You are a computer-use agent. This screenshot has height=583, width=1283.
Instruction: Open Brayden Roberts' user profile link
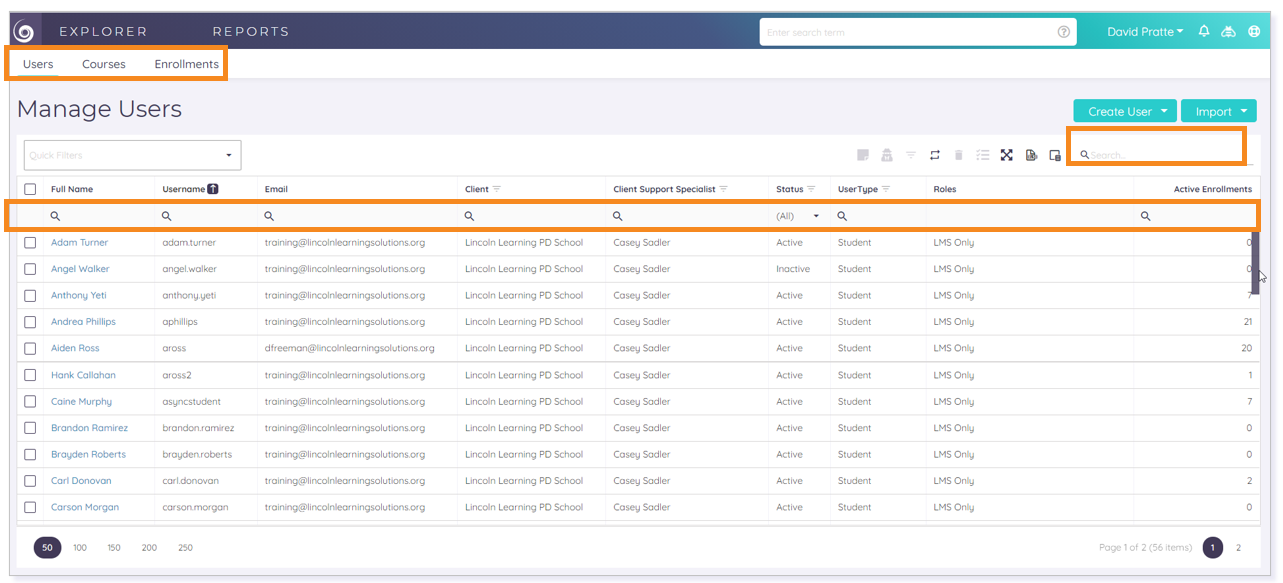(89, 454)
